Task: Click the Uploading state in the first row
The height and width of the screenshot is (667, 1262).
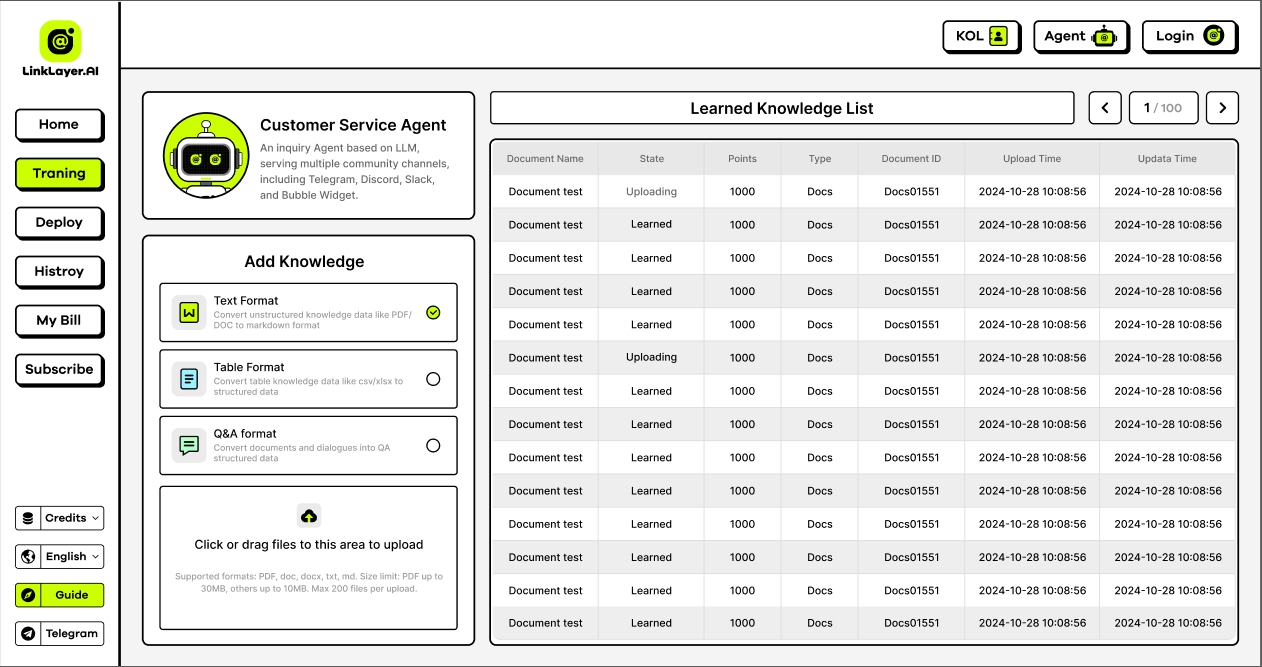Action: (652, 192)
